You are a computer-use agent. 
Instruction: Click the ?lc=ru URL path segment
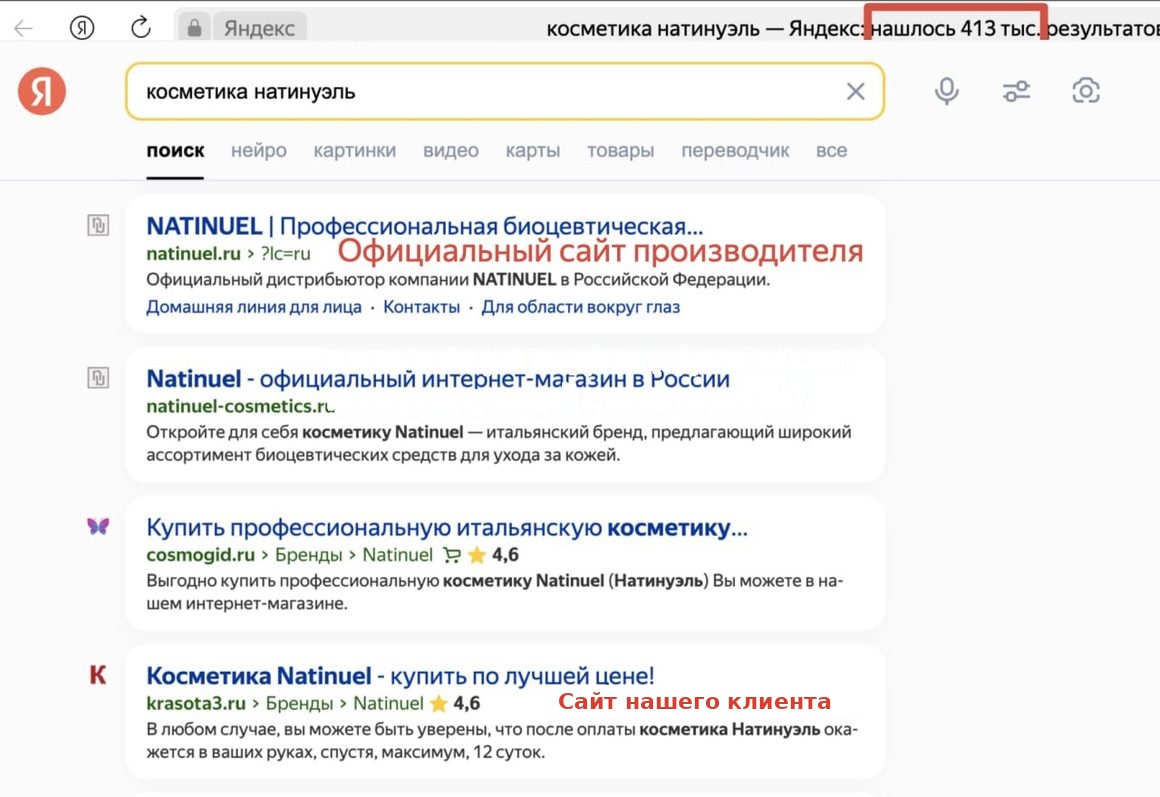[x=286, y=254]
